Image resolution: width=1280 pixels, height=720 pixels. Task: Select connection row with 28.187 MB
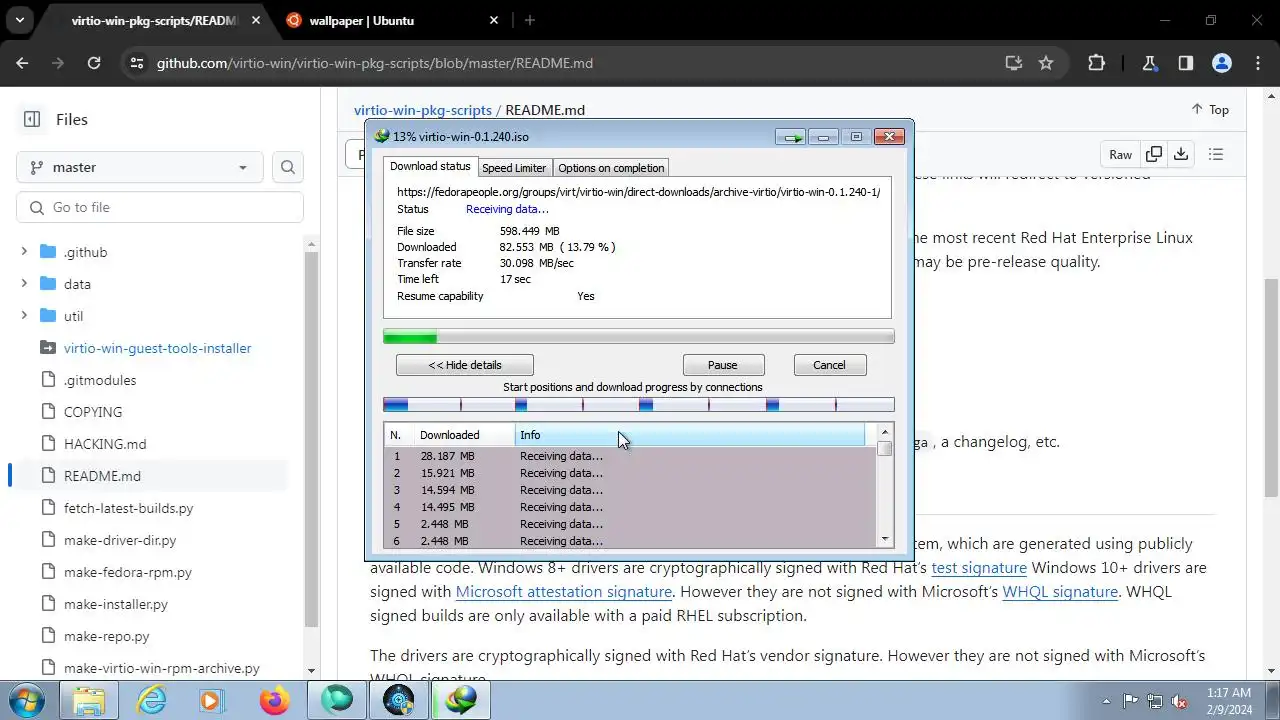630,456
